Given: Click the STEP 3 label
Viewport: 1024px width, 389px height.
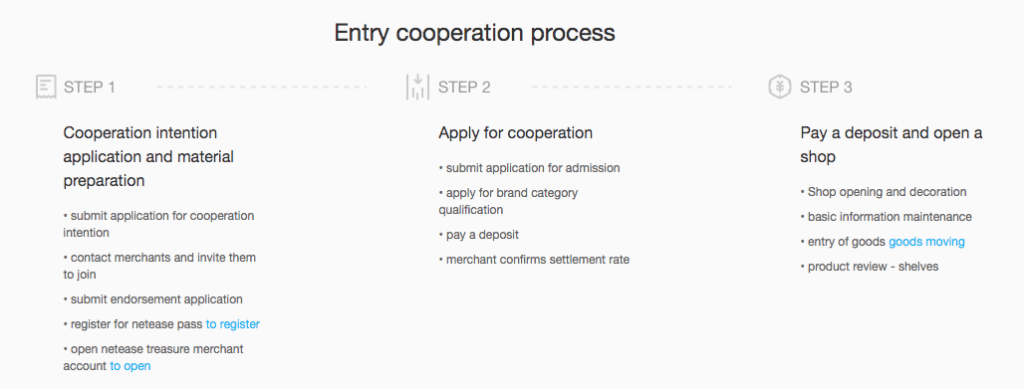Looking at the screenshot, I should tap(826, 87).
